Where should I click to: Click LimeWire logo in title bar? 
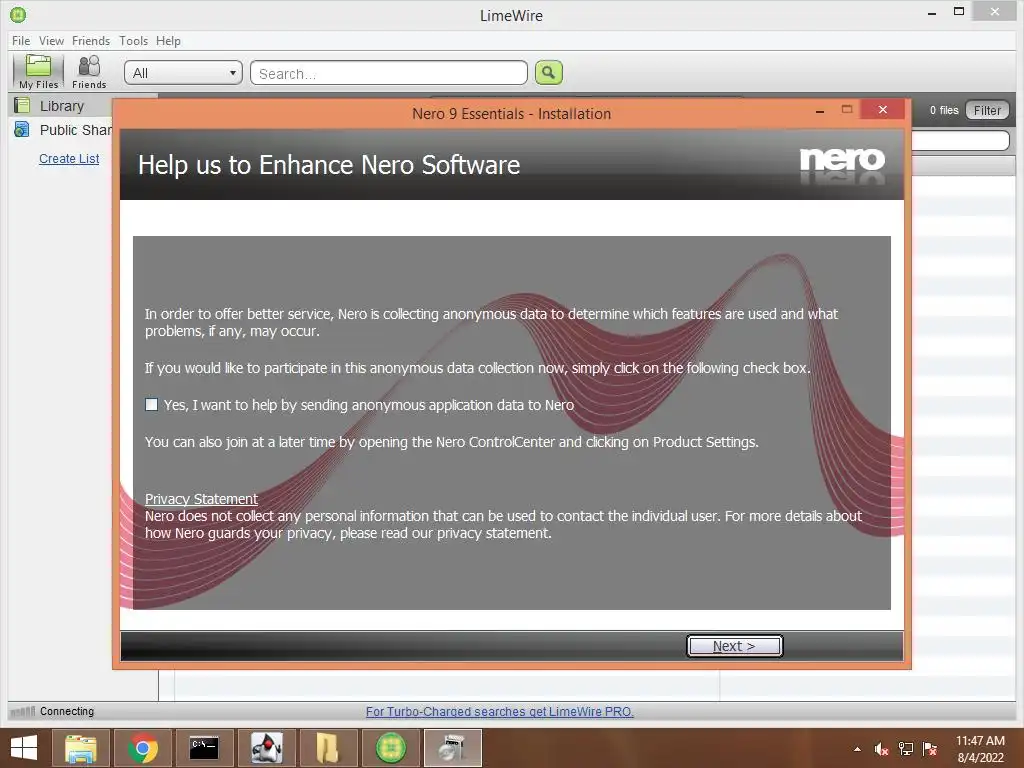pyautogui.click(x=18, y=14)
